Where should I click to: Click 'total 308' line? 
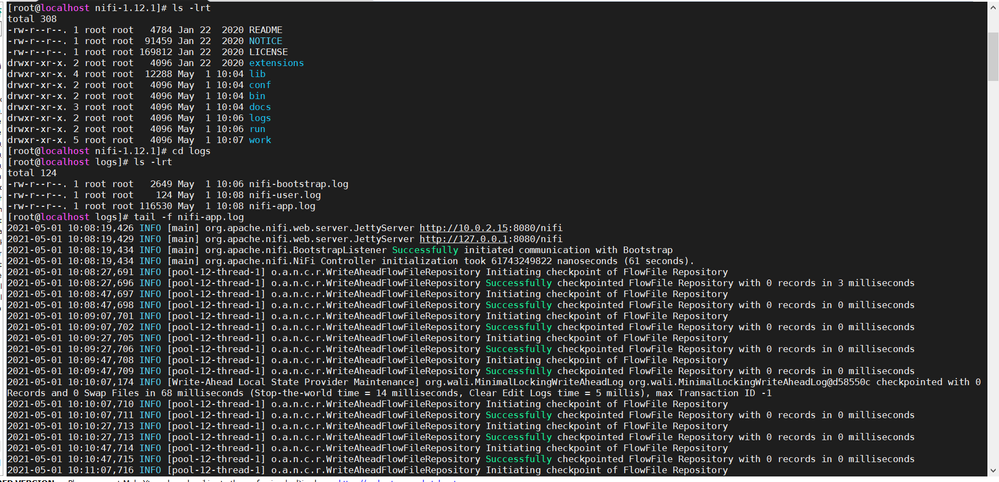(32, 19)
